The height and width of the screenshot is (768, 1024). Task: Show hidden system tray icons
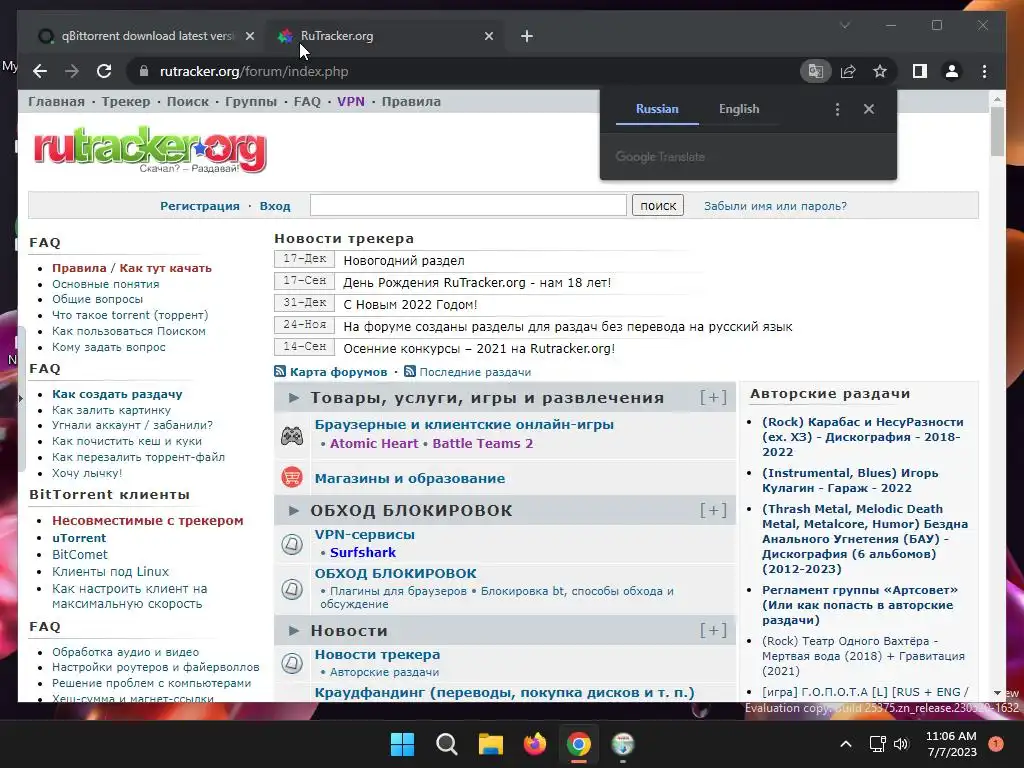pyautogui.click(x=846, y=744)
